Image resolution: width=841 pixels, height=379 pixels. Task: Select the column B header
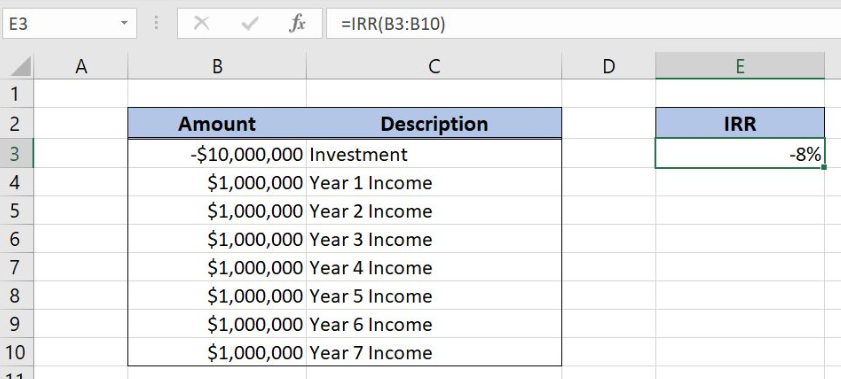point(217,66)
